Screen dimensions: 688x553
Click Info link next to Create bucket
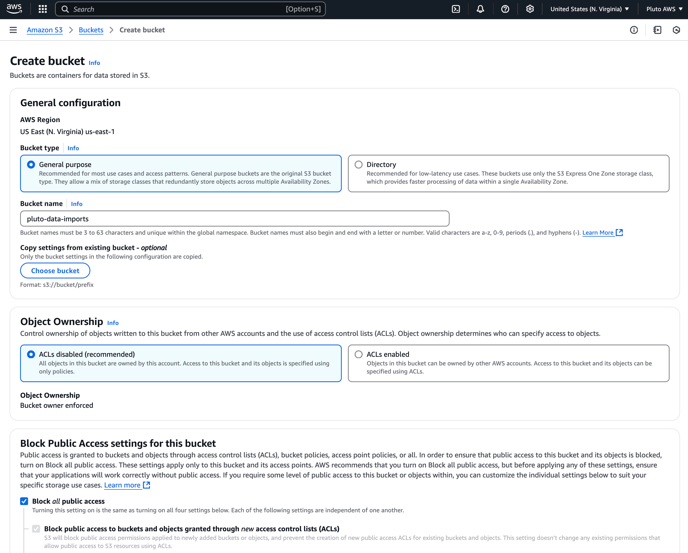pos(94,63)
